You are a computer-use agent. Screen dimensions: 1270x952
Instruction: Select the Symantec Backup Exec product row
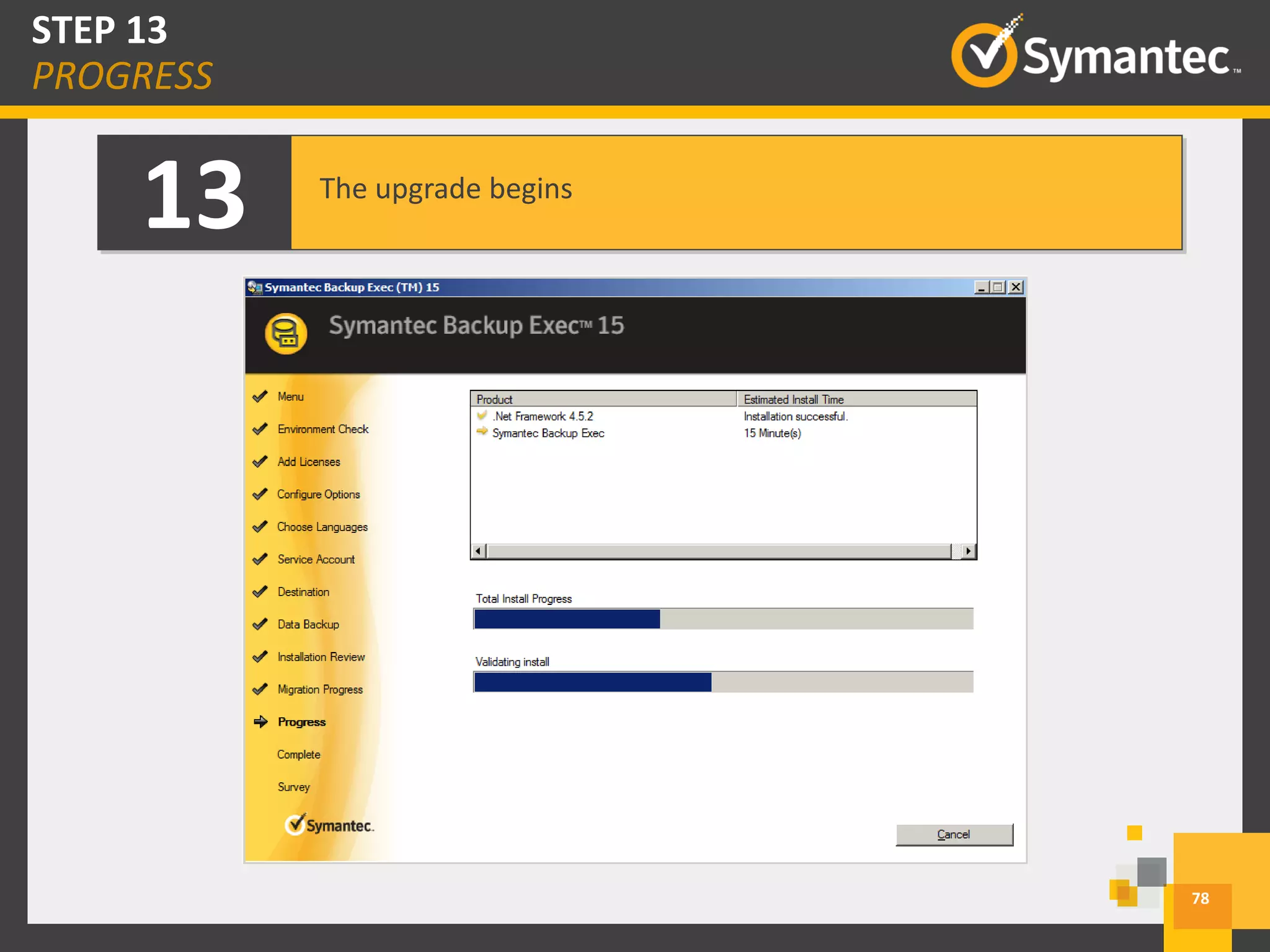pos(724,433)
